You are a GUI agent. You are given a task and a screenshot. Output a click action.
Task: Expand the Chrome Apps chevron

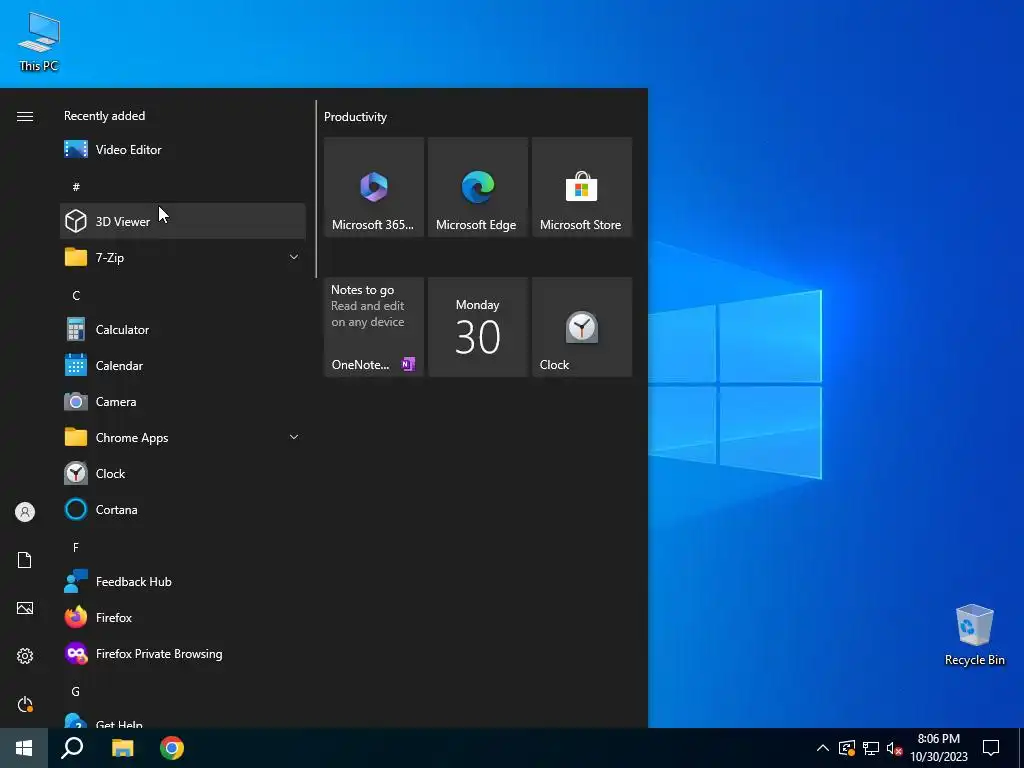294,438
